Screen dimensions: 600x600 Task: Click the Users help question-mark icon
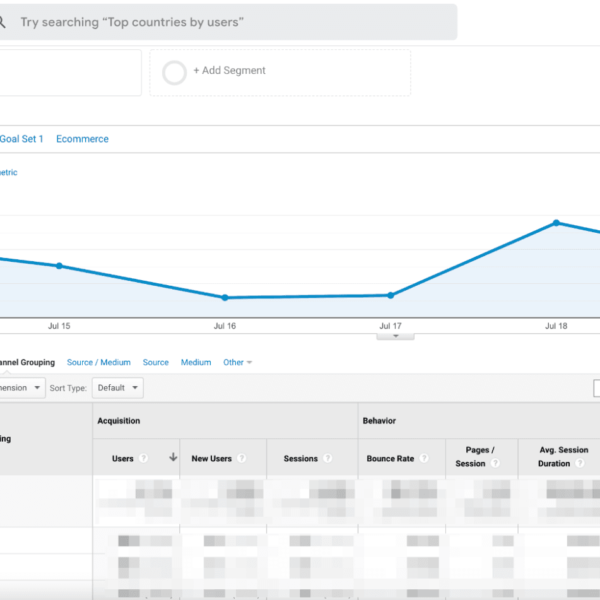click(144, 459)
